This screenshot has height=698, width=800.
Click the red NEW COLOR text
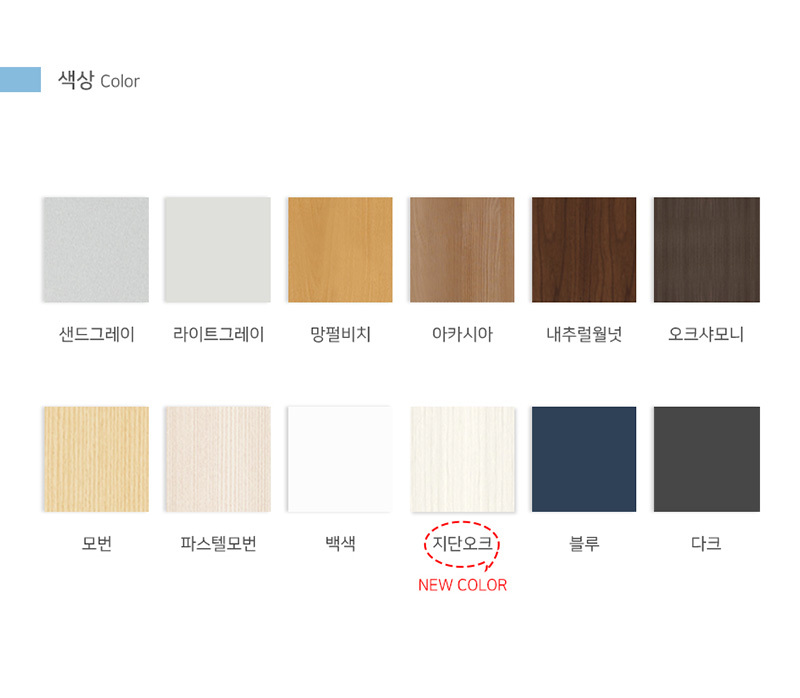(x=462, y=585)
